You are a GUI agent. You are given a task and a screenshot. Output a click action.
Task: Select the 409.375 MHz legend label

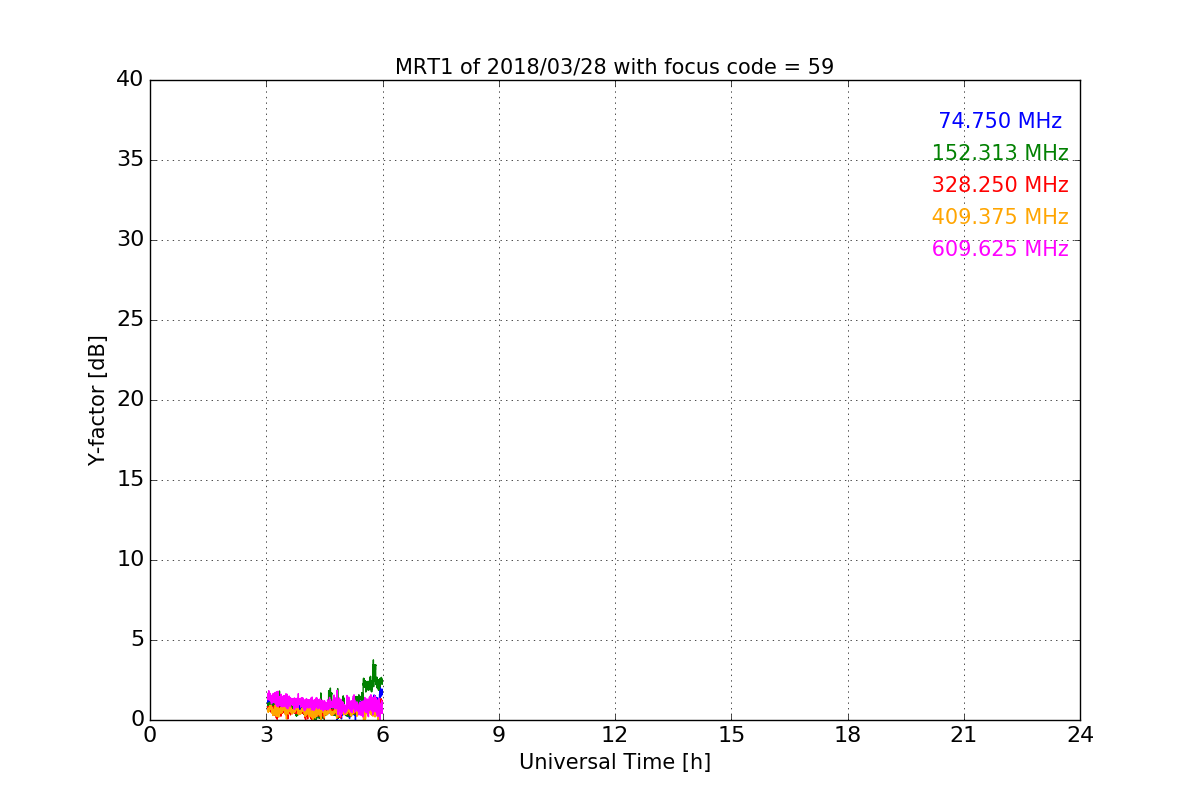(x=1000, y=217)
